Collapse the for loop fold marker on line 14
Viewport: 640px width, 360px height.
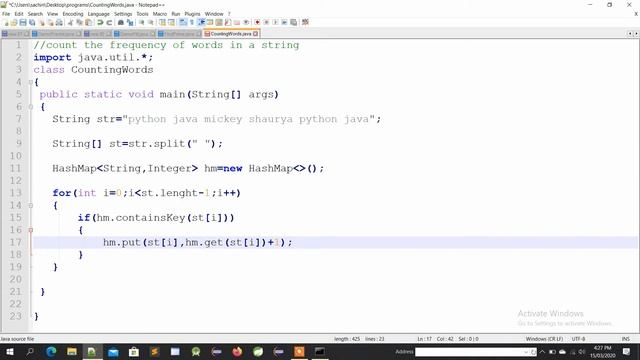31,205
